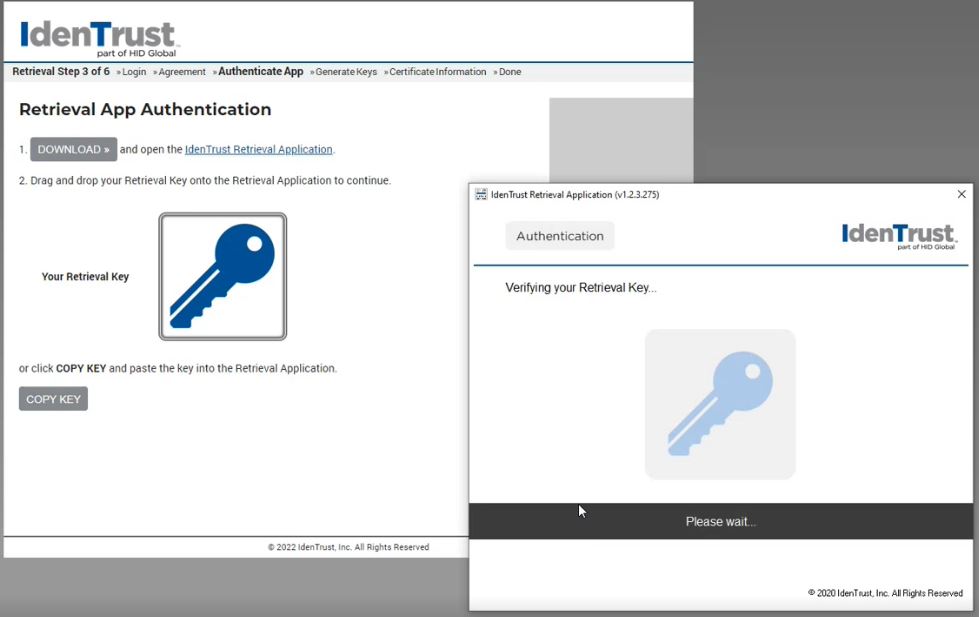Click the faded key icon in Retrieval Application

[720, 404]
